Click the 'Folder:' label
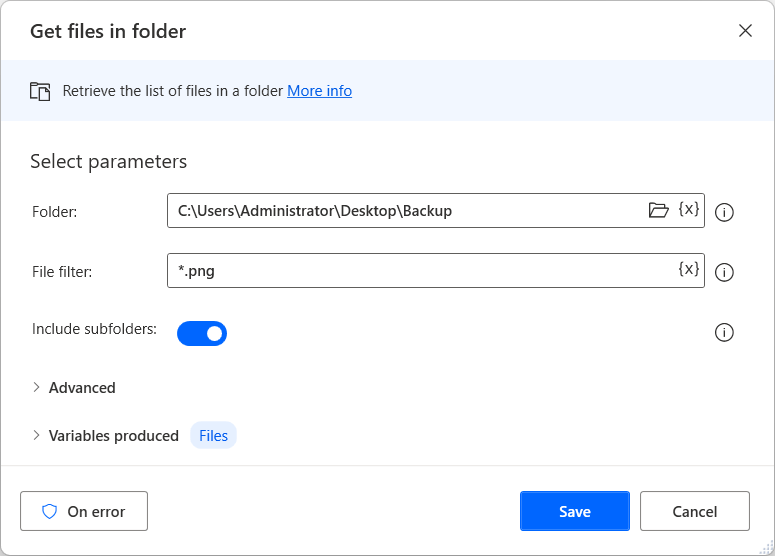This screenshot has height=556, width=775. pos(54,212)
